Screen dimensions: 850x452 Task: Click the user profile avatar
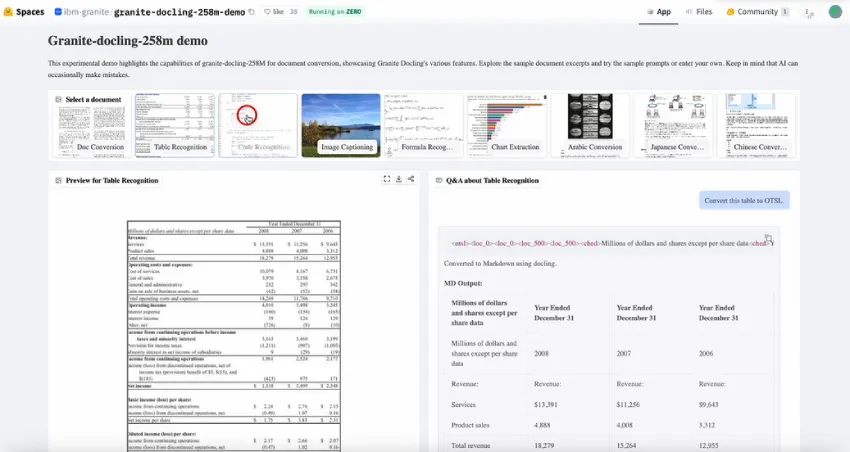(835, 11)
